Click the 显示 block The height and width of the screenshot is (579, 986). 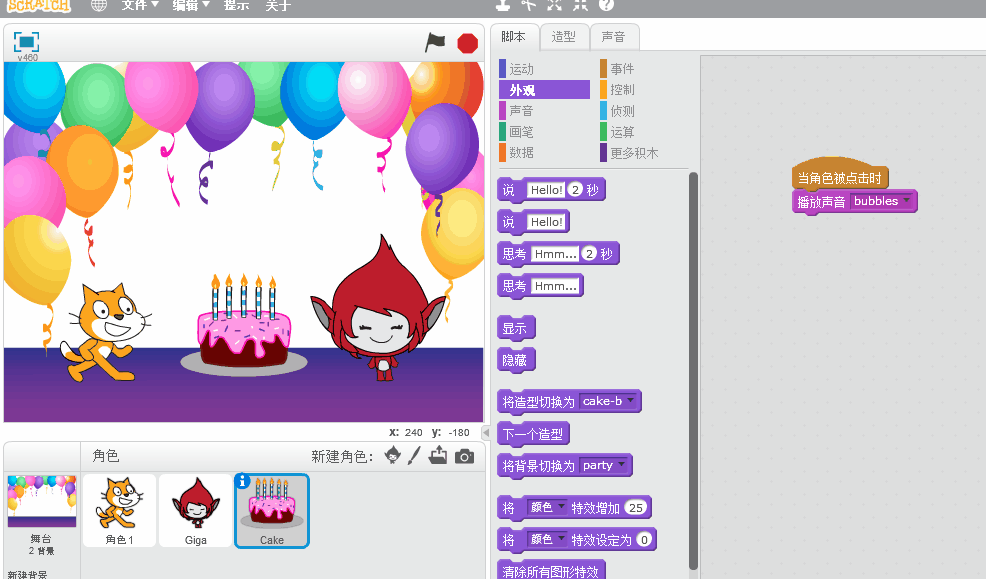tap(516, 328)
